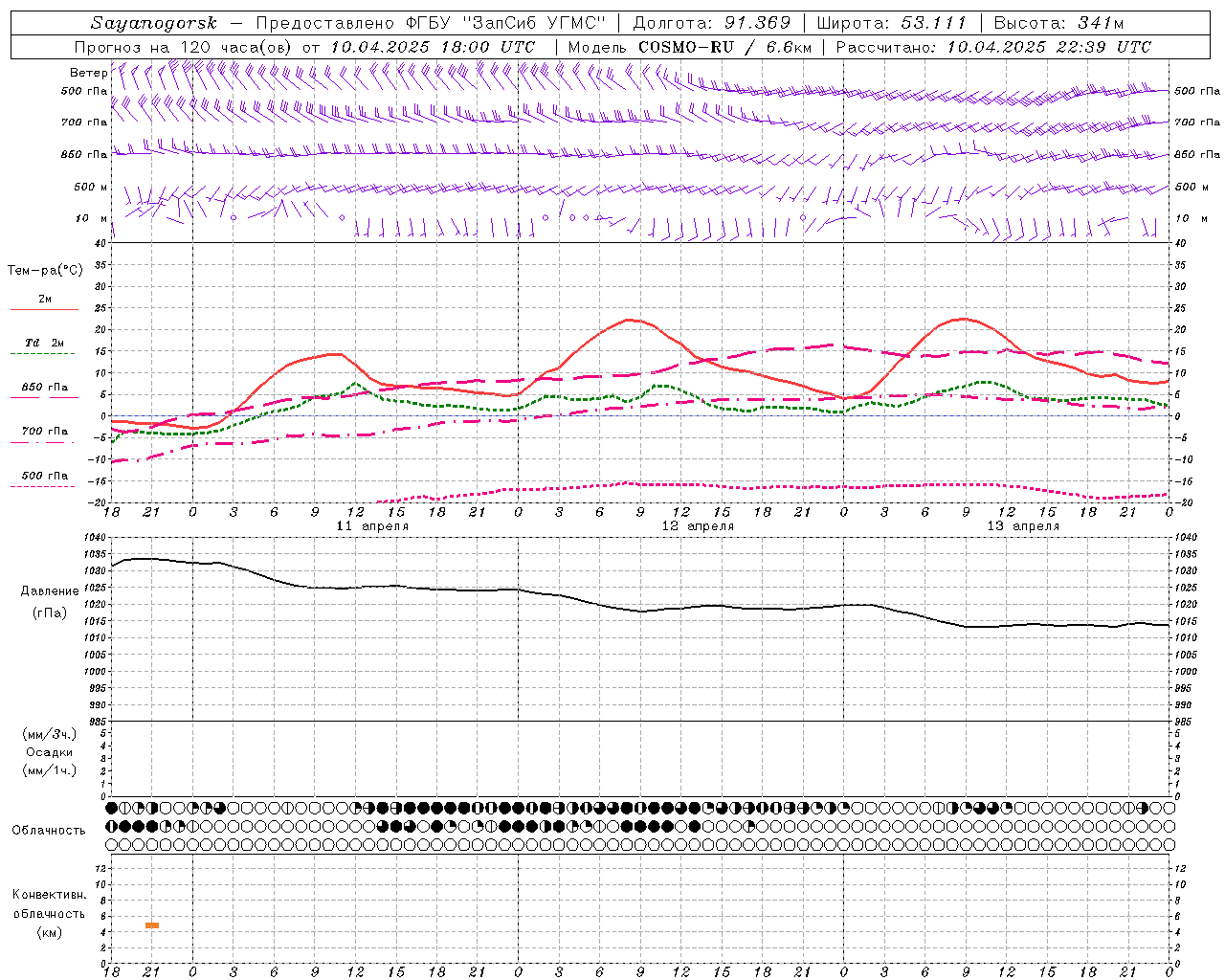
Task: Click the 'Тем-ра(°C)' temperature axis label
Action: point(45,271)
